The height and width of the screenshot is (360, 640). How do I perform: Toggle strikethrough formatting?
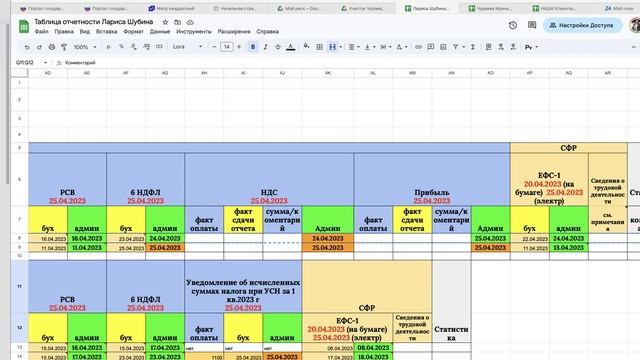pos(278,47)
